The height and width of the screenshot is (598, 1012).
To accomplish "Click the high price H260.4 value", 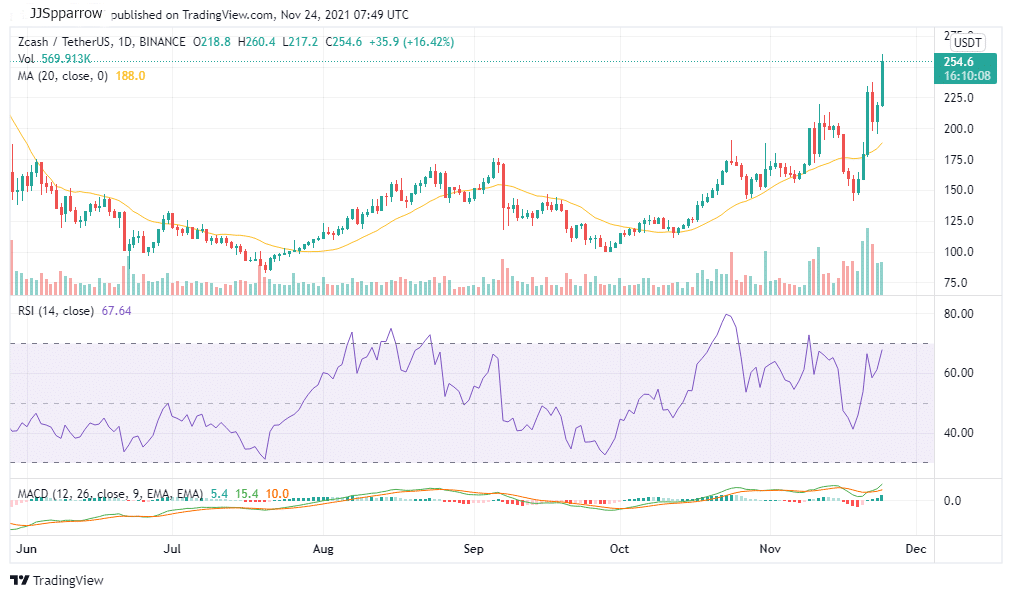I will tap(256, 42).
